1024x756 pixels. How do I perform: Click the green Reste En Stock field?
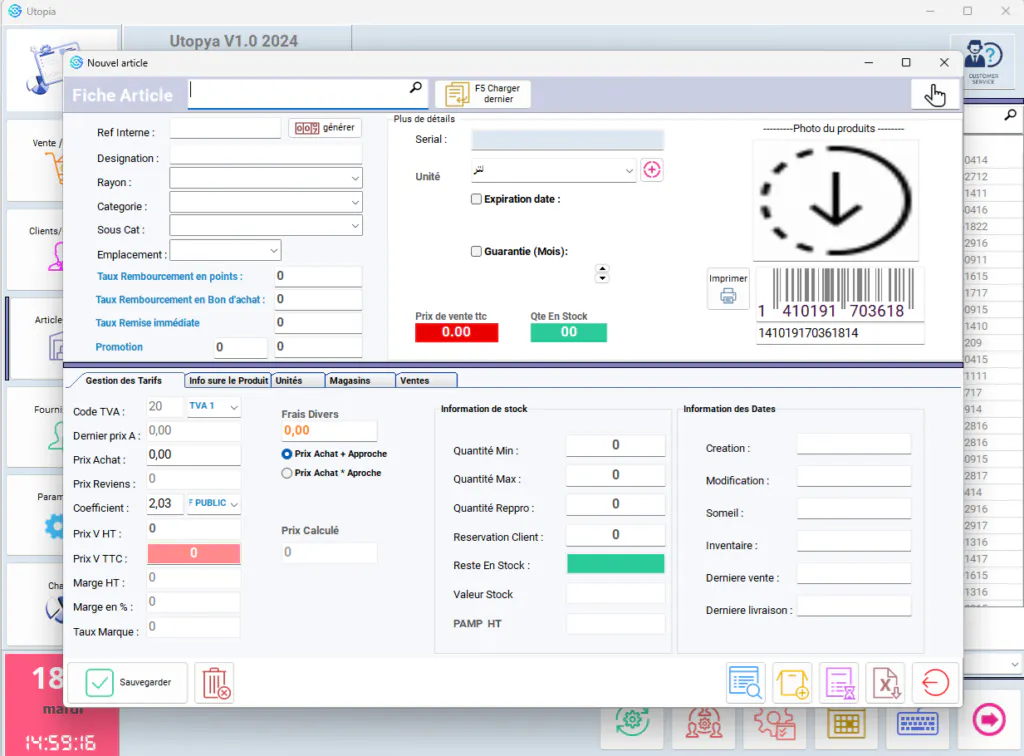[x=615, y=564]
